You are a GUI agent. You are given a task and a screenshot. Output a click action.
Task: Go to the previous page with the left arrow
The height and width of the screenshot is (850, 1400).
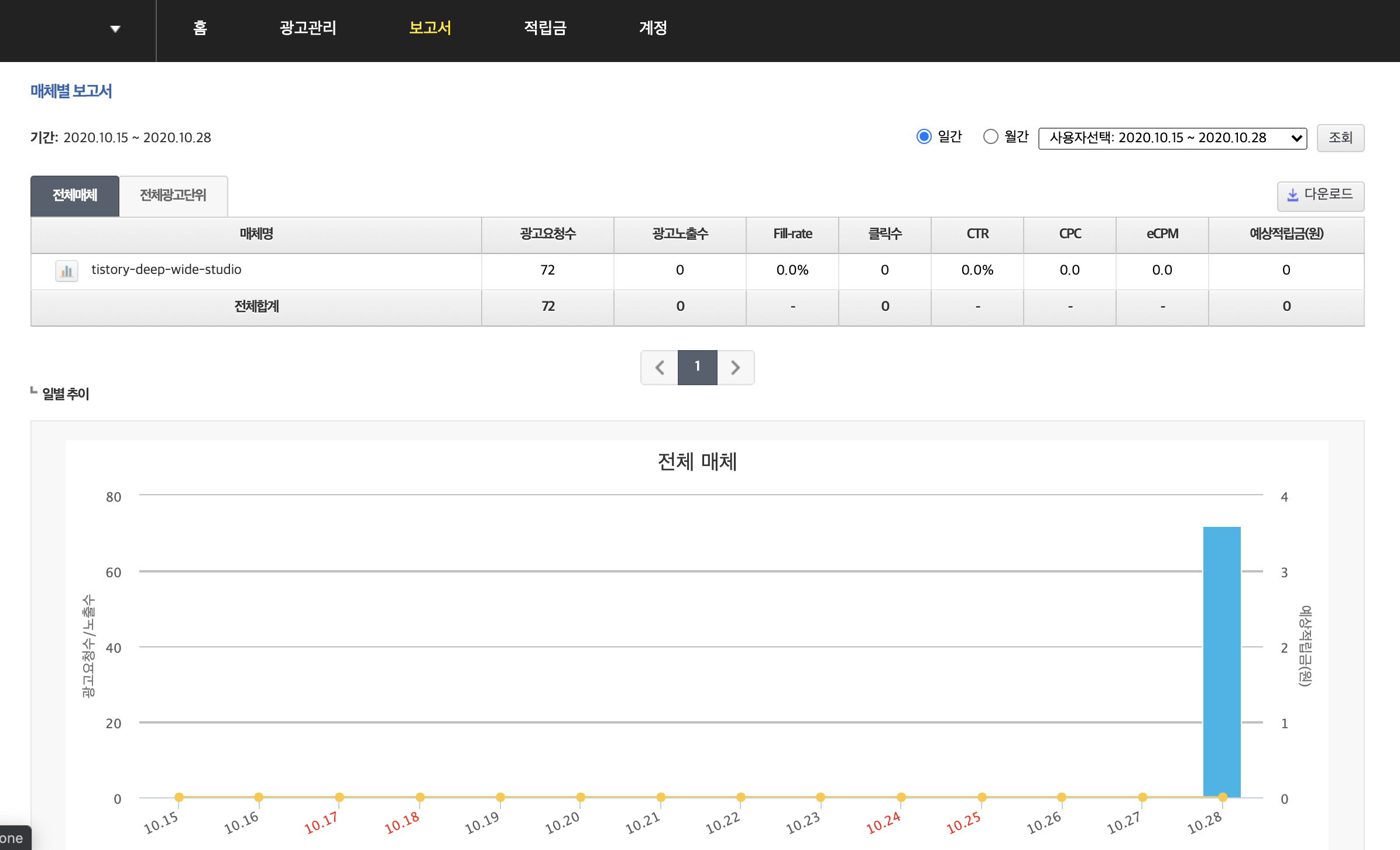[660, 368]
